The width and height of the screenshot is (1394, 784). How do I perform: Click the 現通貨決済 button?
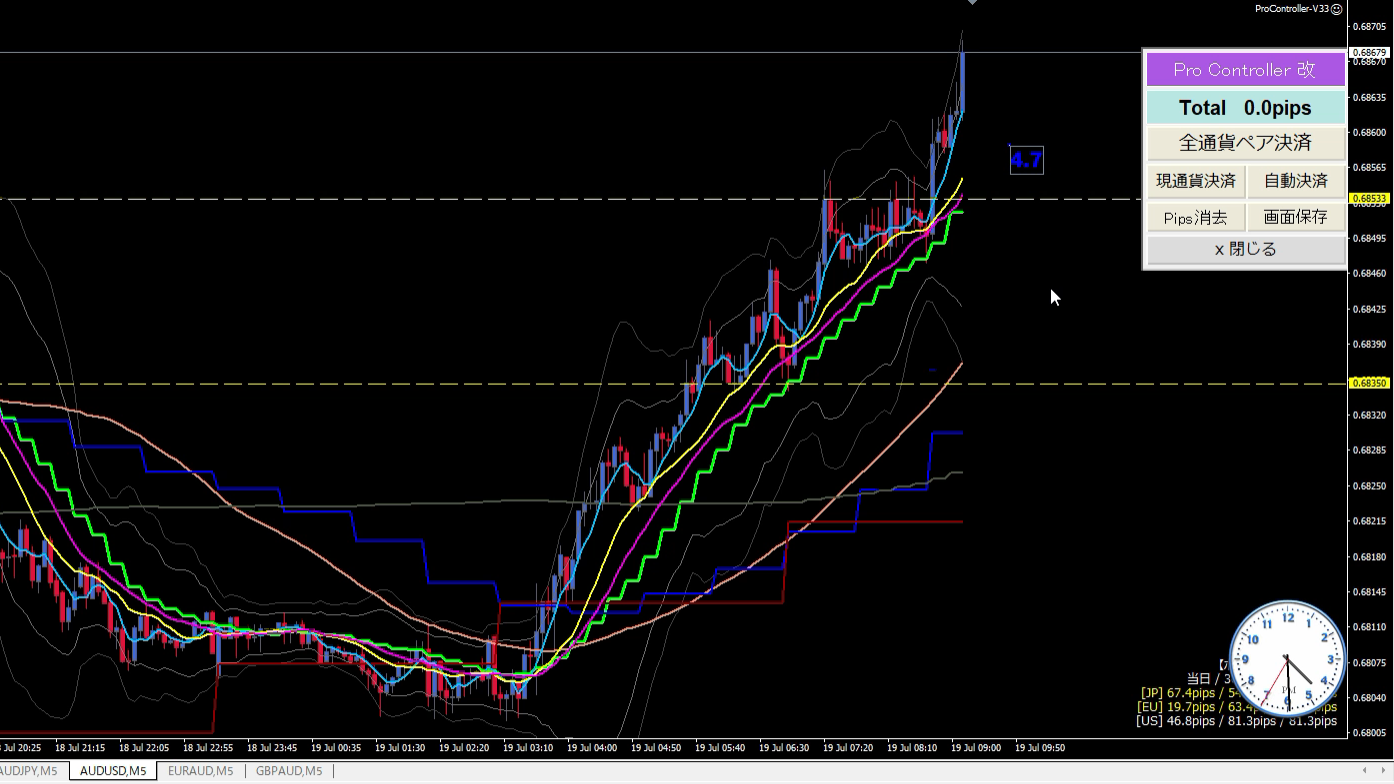1195,181
